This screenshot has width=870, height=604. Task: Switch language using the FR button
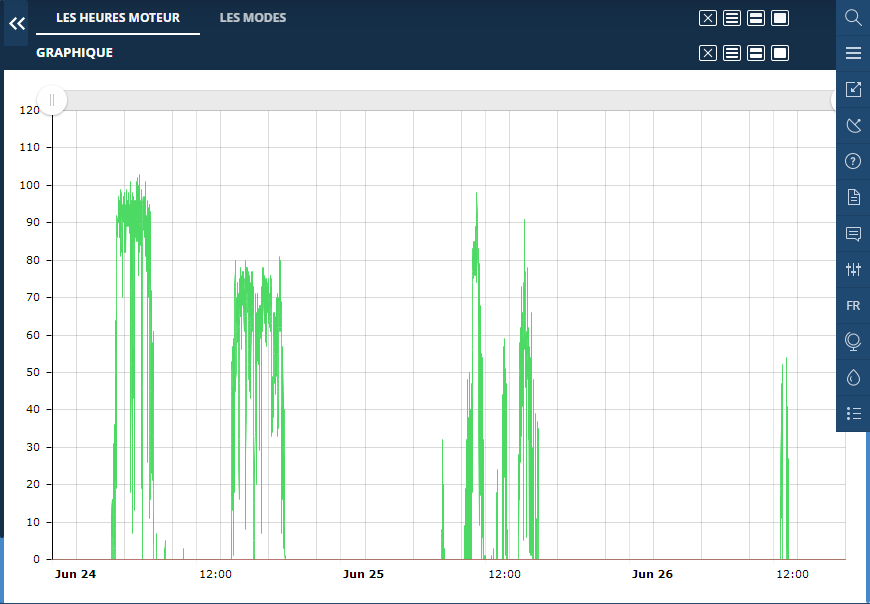tap(853, 305)
